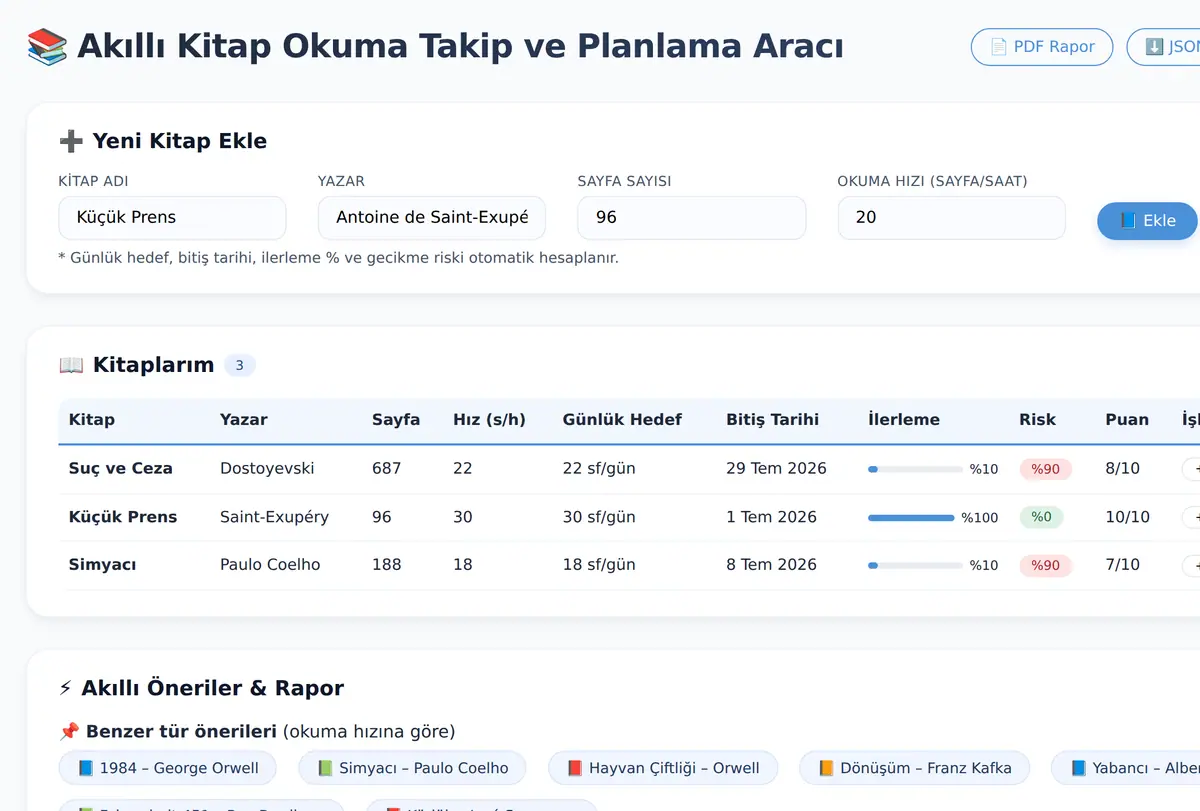Viewport: 1200px width, 811px height.
Task: Click the progress bar for Simyacı
Action: 916,566
